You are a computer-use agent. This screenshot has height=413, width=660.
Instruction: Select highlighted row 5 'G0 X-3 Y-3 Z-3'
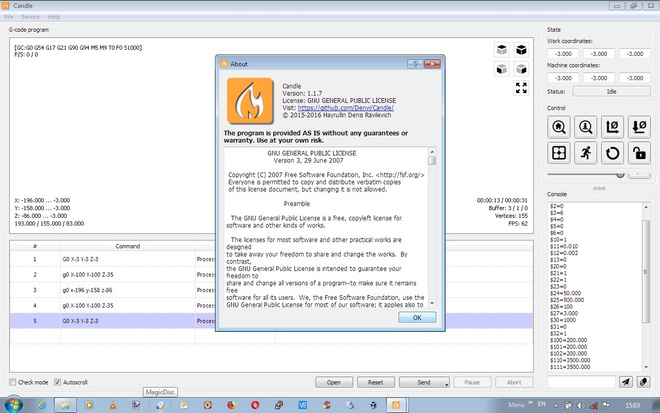click(271, 321)
